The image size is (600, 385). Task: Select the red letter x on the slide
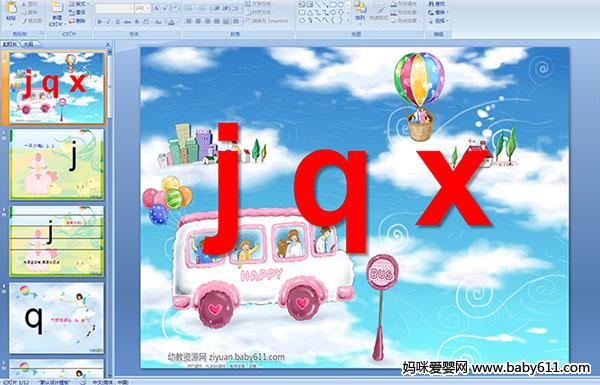[x=454, y=188]
